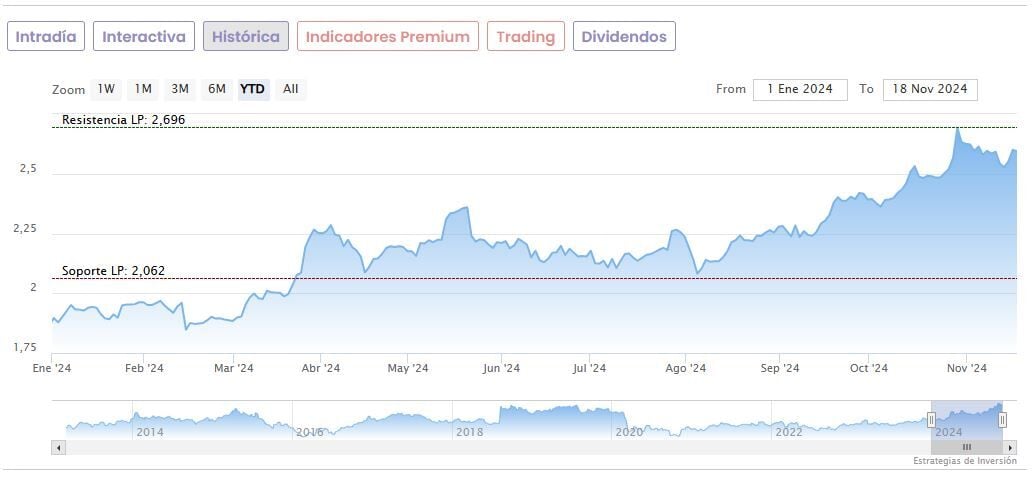Image resolution: width=1032 pixels, height=477 pixels.
Task: Click the To date field
Action: pyautogui.click(x=930, y=89)
